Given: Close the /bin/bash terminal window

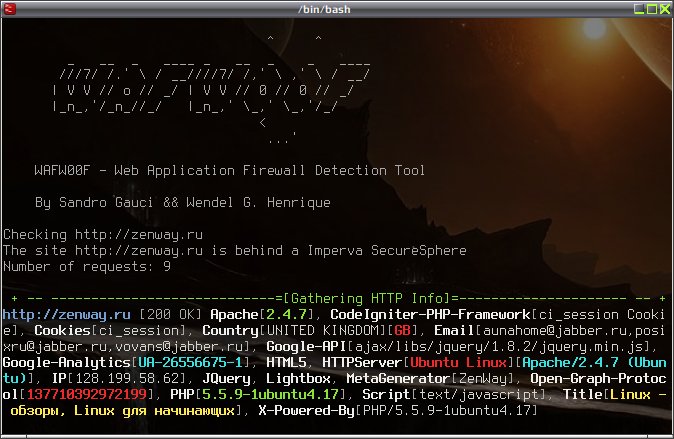Looking at the screenshot, I should [x=665, y=9].
